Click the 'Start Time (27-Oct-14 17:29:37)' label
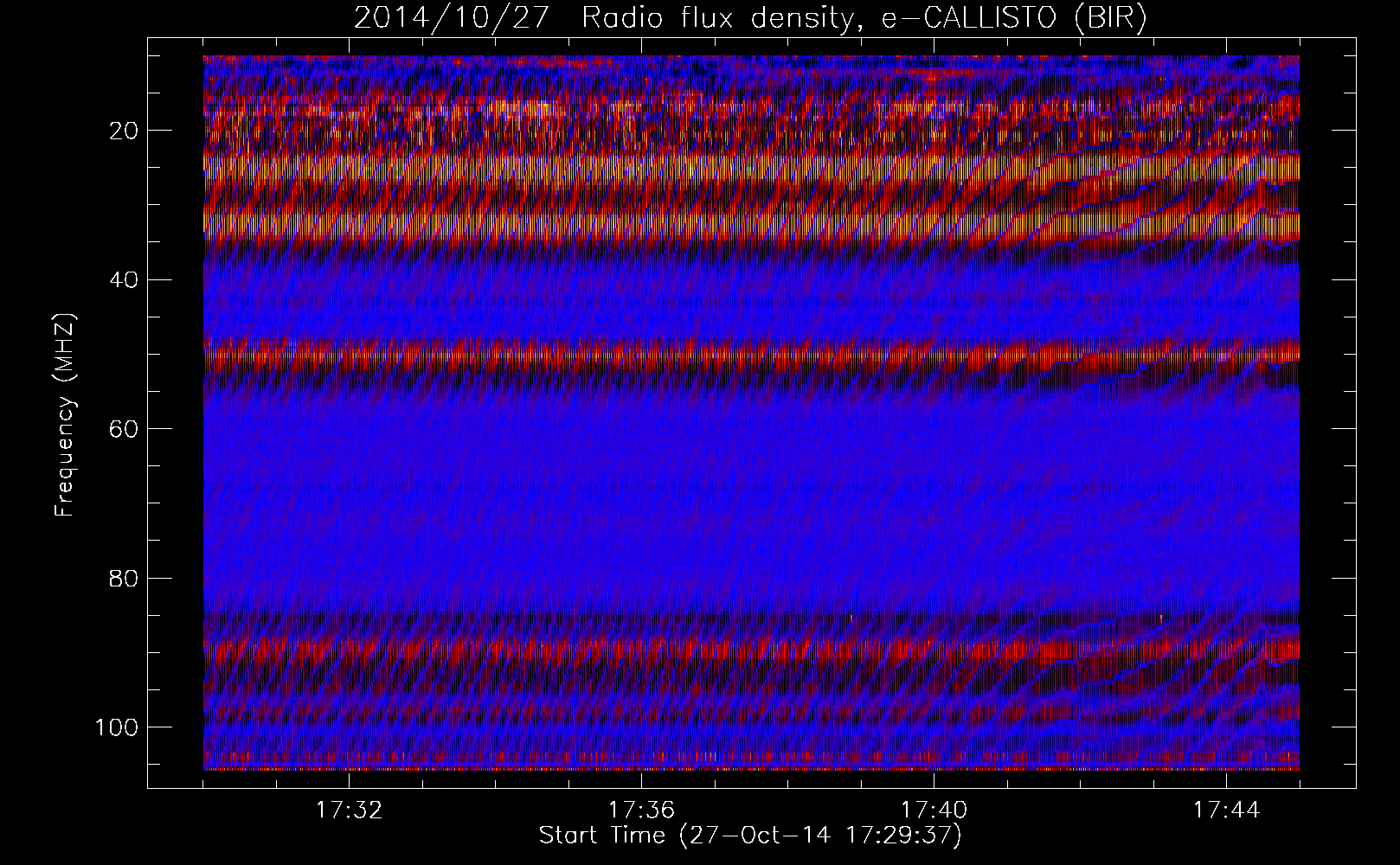This screenshot has height=865, width=1400. 750,836
